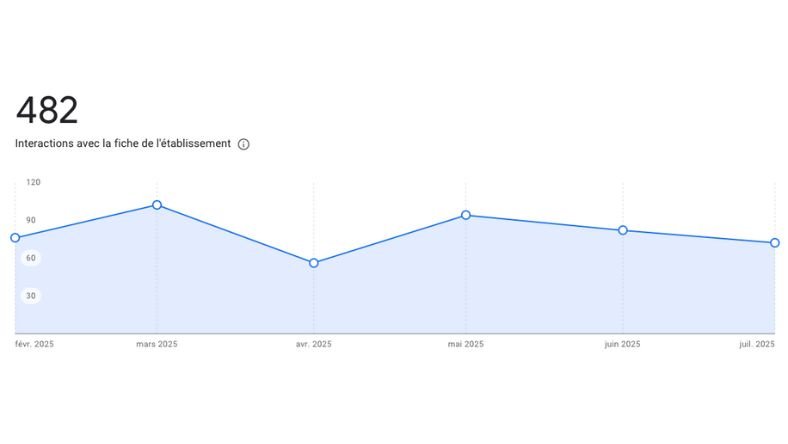Click the 120 y-axis value label
The height and width of the screenshot is (444, 788).
click(x=33, y=182)
